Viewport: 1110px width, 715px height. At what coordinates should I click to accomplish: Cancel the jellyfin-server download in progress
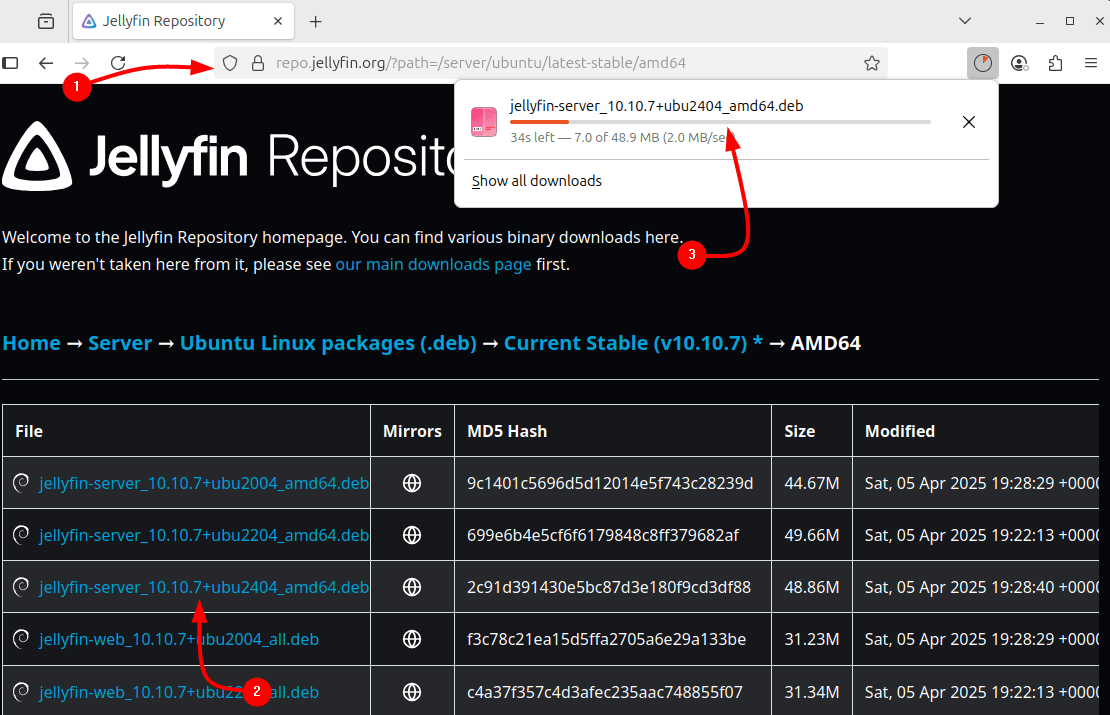click(x=968, y=122)
